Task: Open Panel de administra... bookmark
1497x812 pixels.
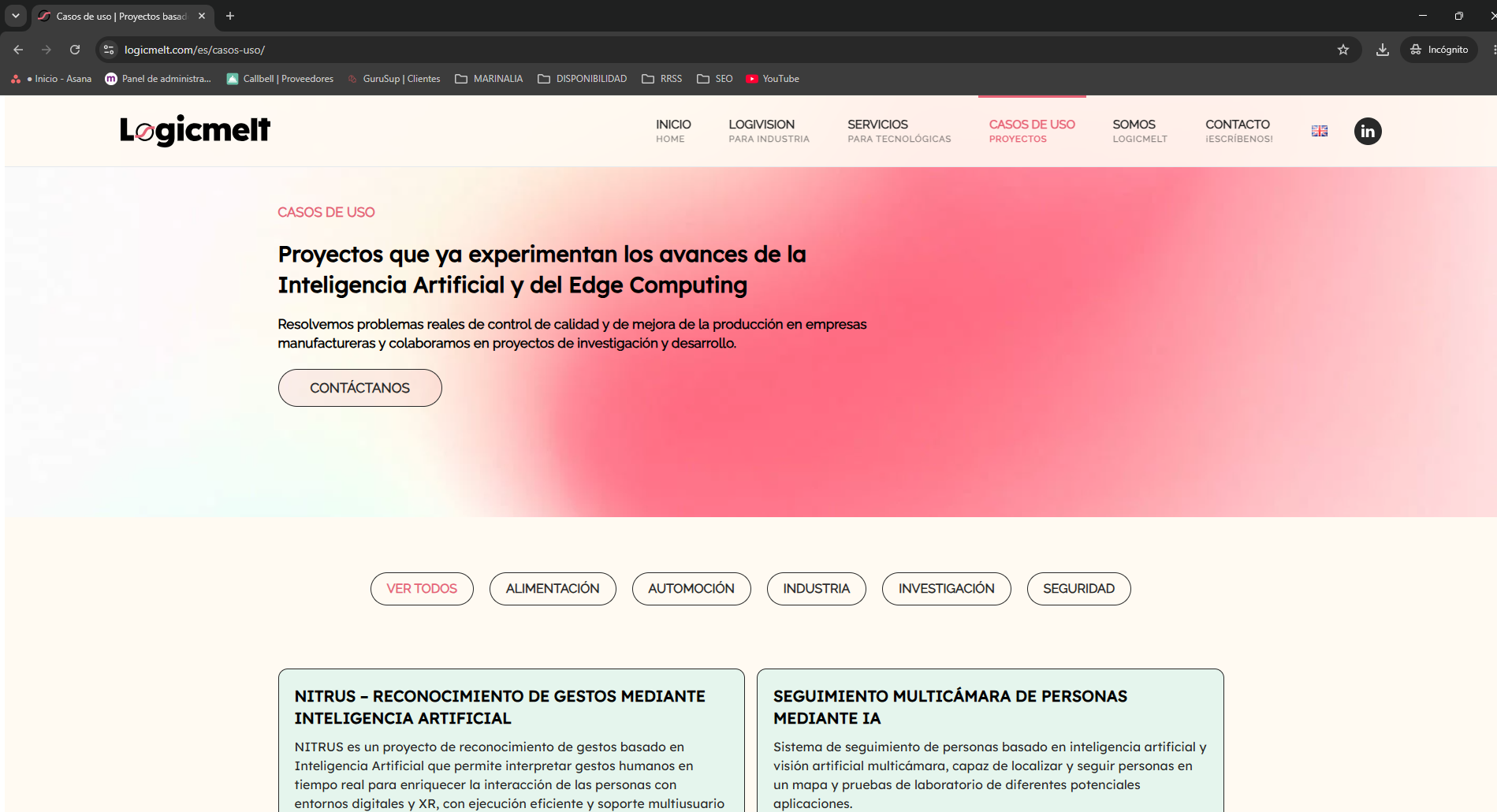Action: click(x=158, y=79)
